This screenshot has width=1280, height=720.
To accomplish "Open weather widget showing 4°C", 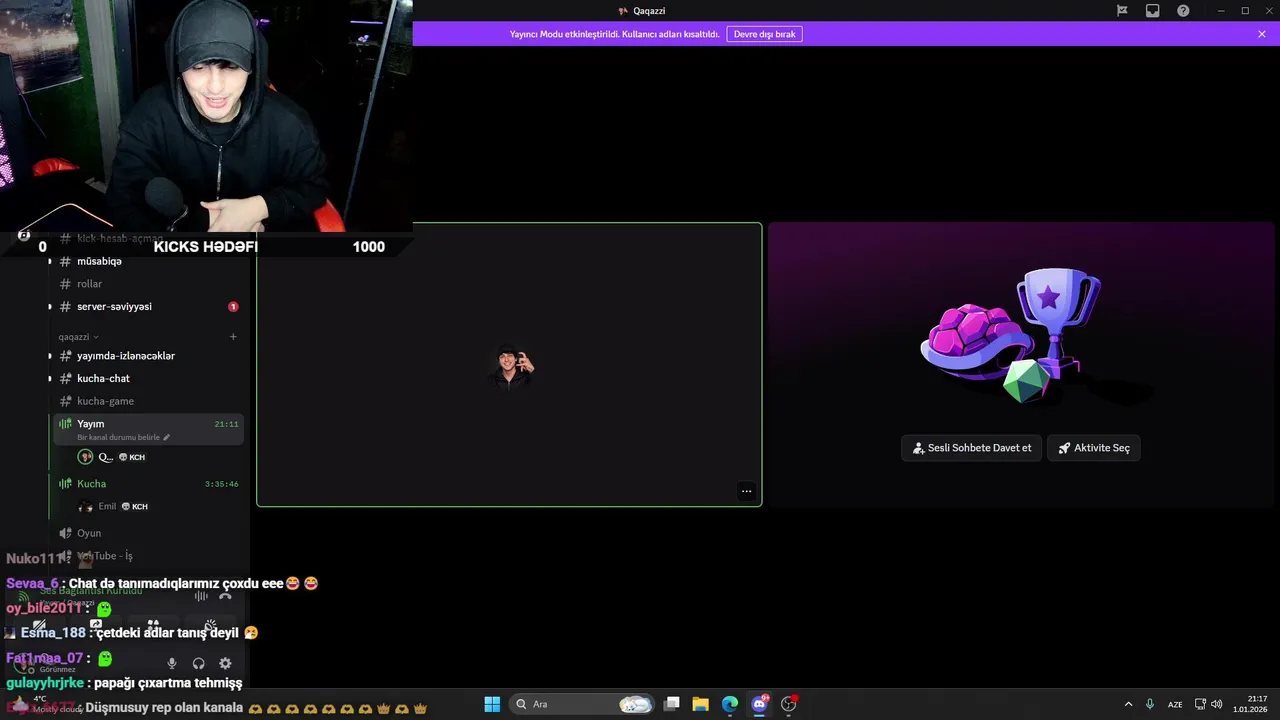I will click(x=45, y=704).
